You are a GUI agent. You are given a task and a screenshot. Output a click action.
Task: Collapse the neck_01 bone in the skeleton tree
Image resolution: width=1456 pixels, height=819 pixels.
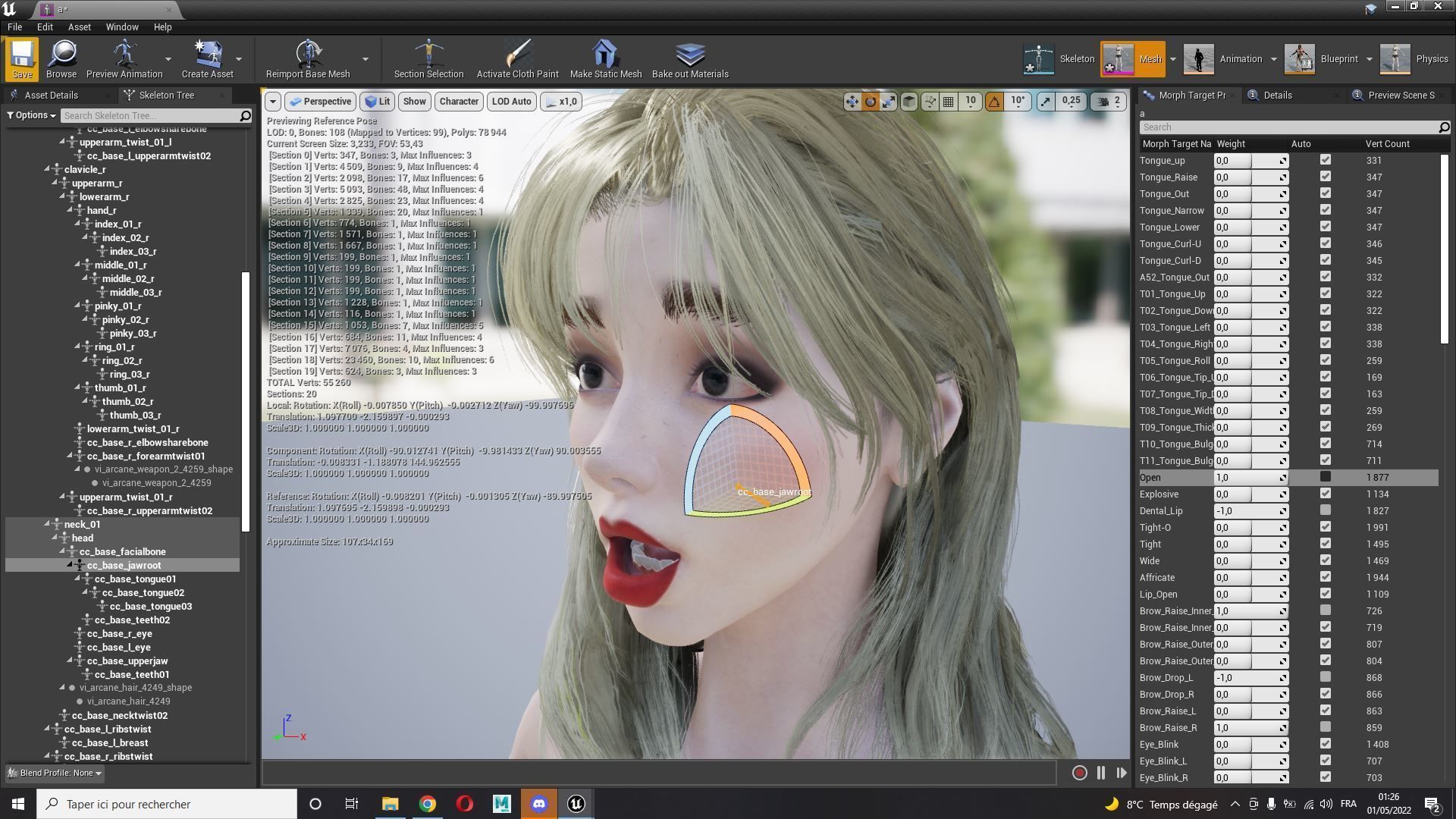coord(47,524)
